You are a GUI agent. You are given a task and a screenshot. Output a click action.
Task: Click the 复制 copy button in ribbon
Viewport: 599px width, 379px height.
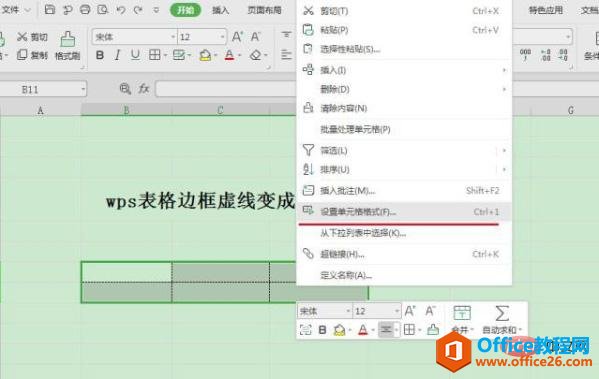click(32, 55)
